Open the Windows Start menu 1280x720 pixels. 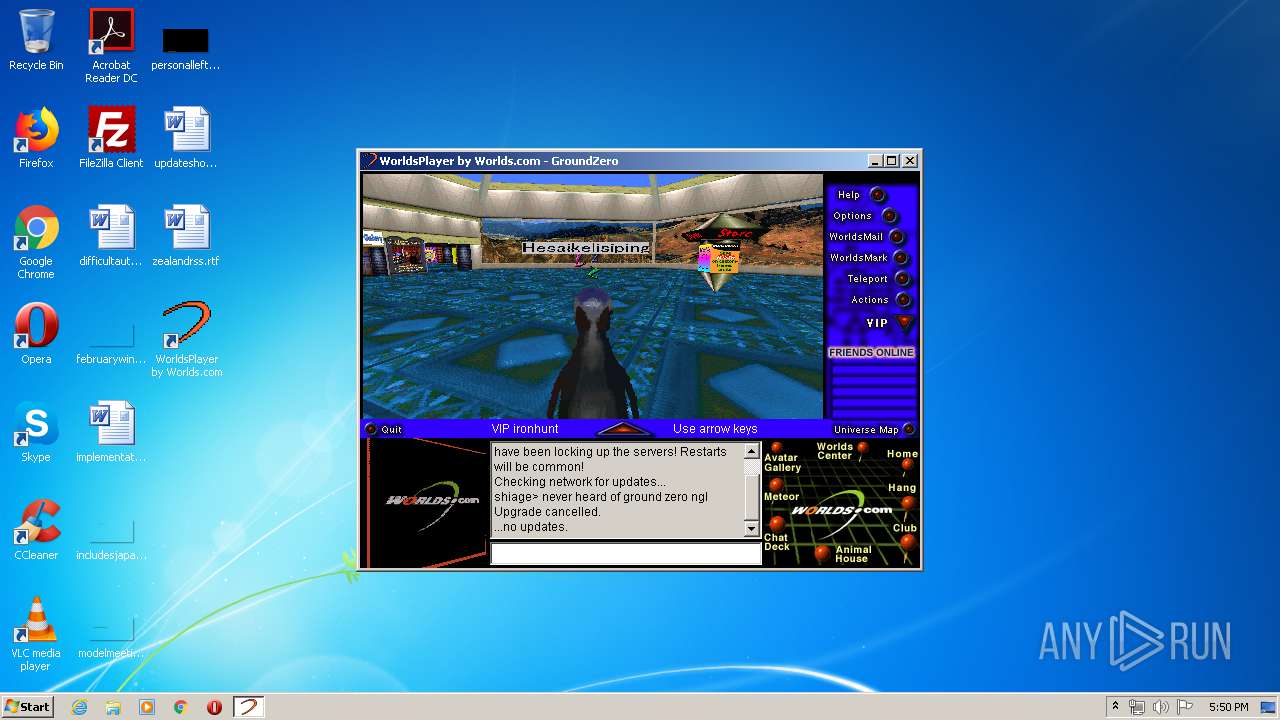tap(27, 706)
